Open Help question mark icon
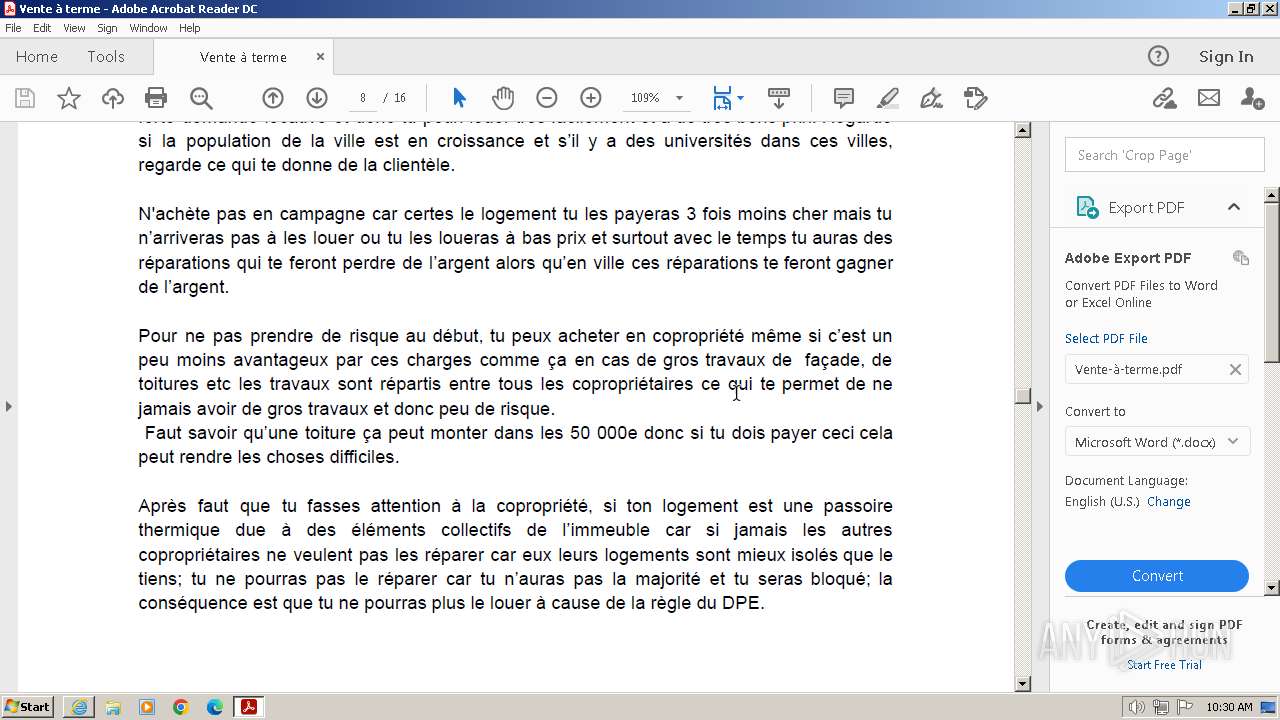 tap(1158, 57)
